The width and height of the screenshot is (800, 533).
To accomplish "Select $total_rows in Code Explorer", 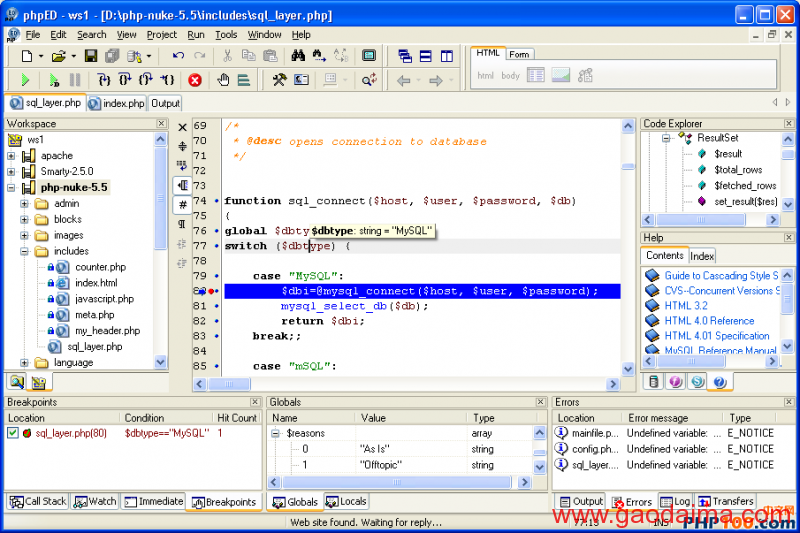I will 738,170.
